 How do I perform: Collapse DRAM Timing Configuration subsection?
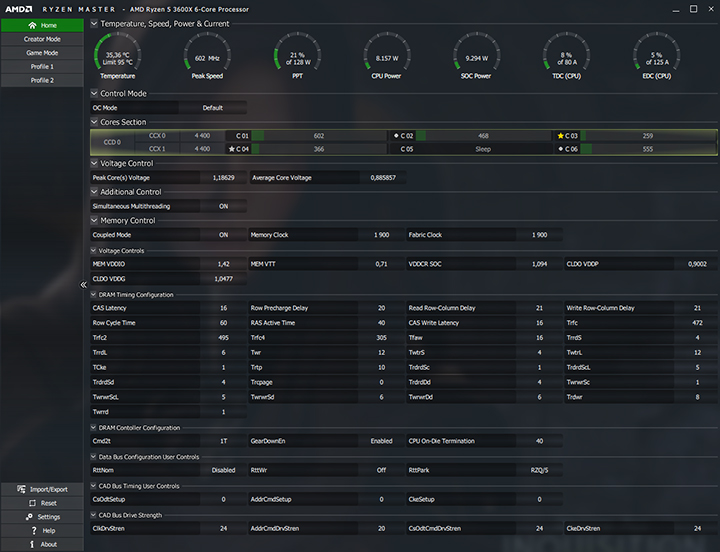[x=93, y=295]
